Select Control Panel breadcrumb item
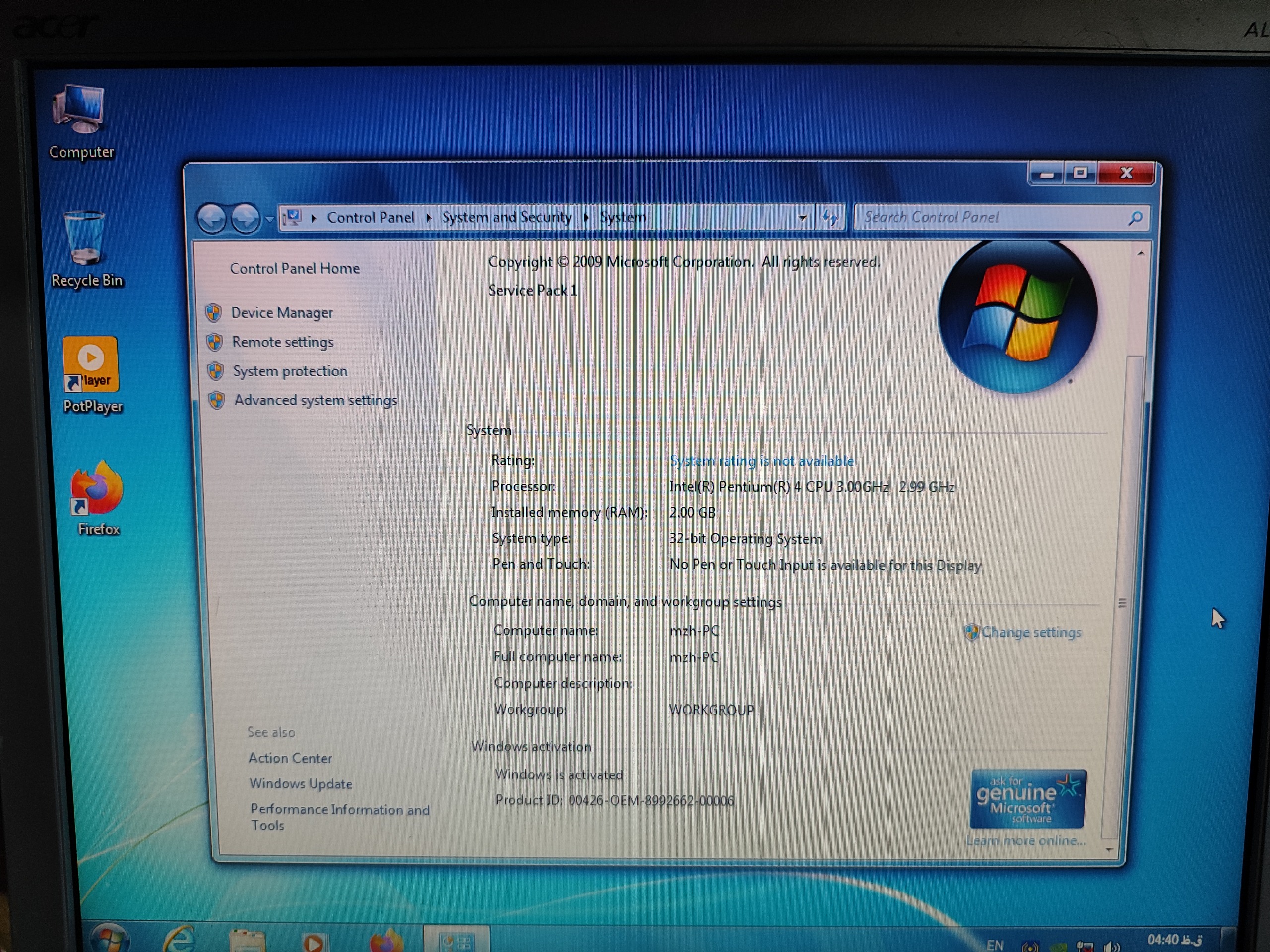The height and width of the screenshot is (952, 1270). tap(370, 218)
